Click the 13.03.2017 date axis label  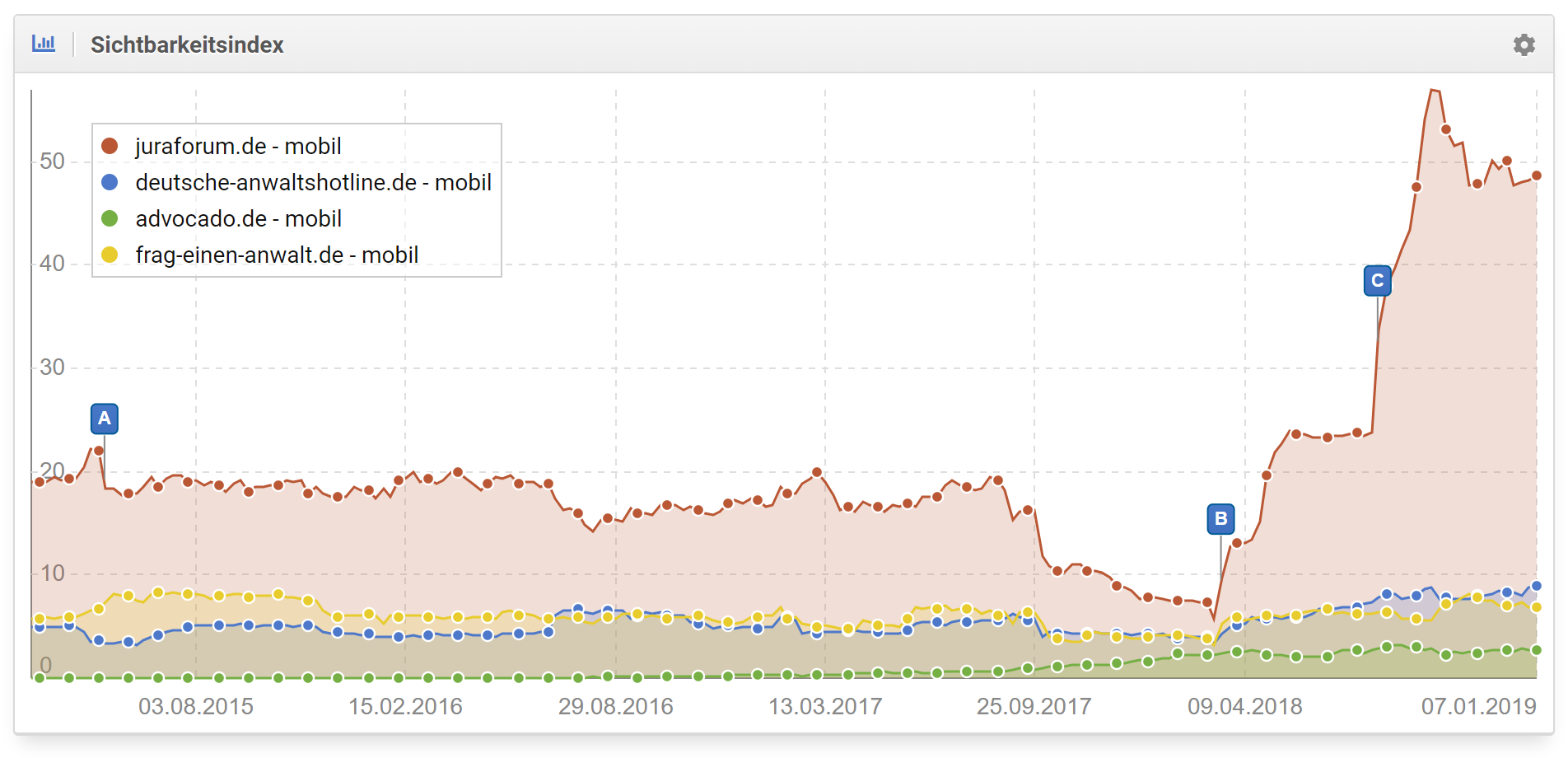coord(825,706)
